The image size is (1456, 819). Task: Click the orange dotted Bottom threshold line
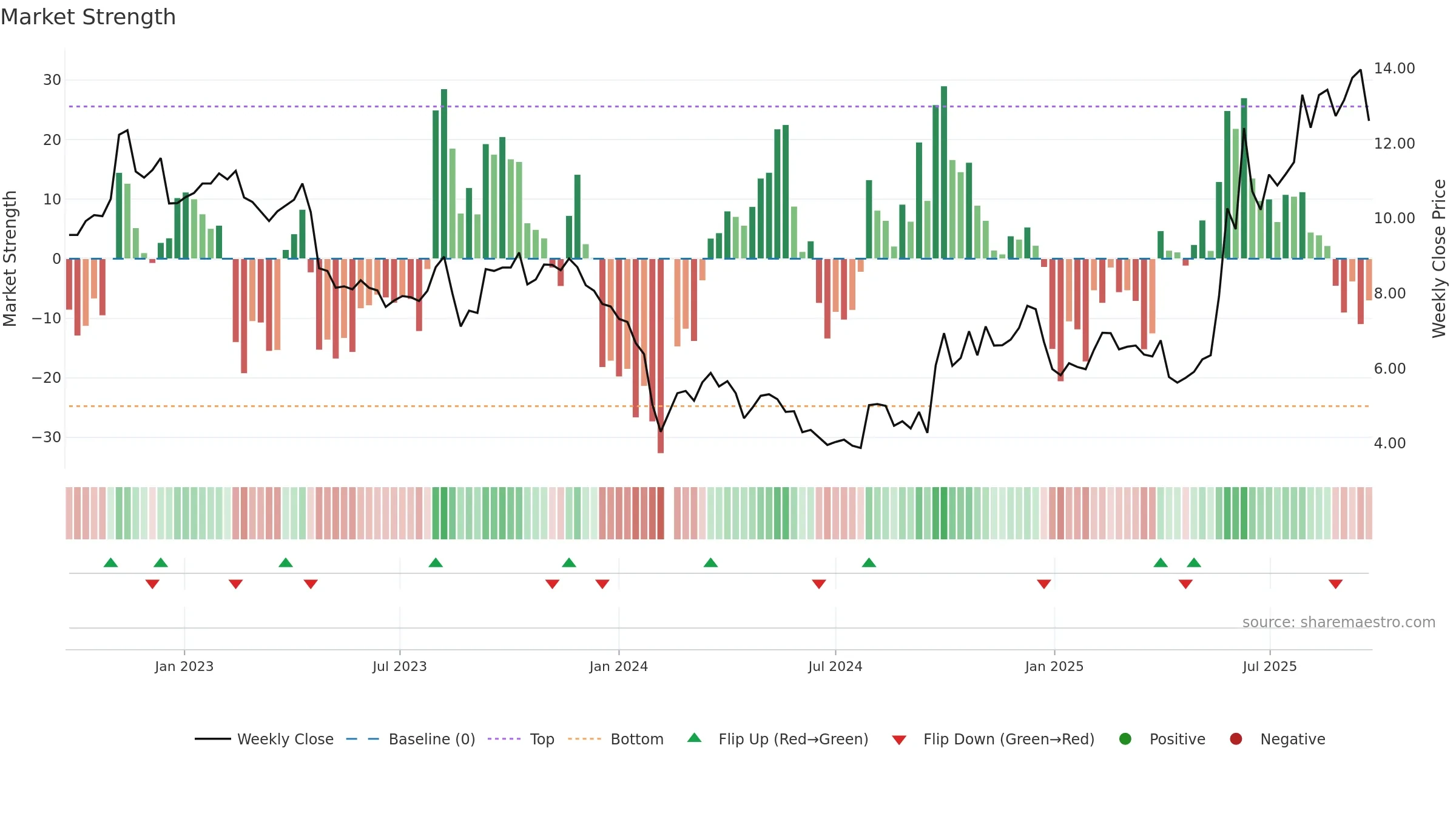click(x=719, y=406)
